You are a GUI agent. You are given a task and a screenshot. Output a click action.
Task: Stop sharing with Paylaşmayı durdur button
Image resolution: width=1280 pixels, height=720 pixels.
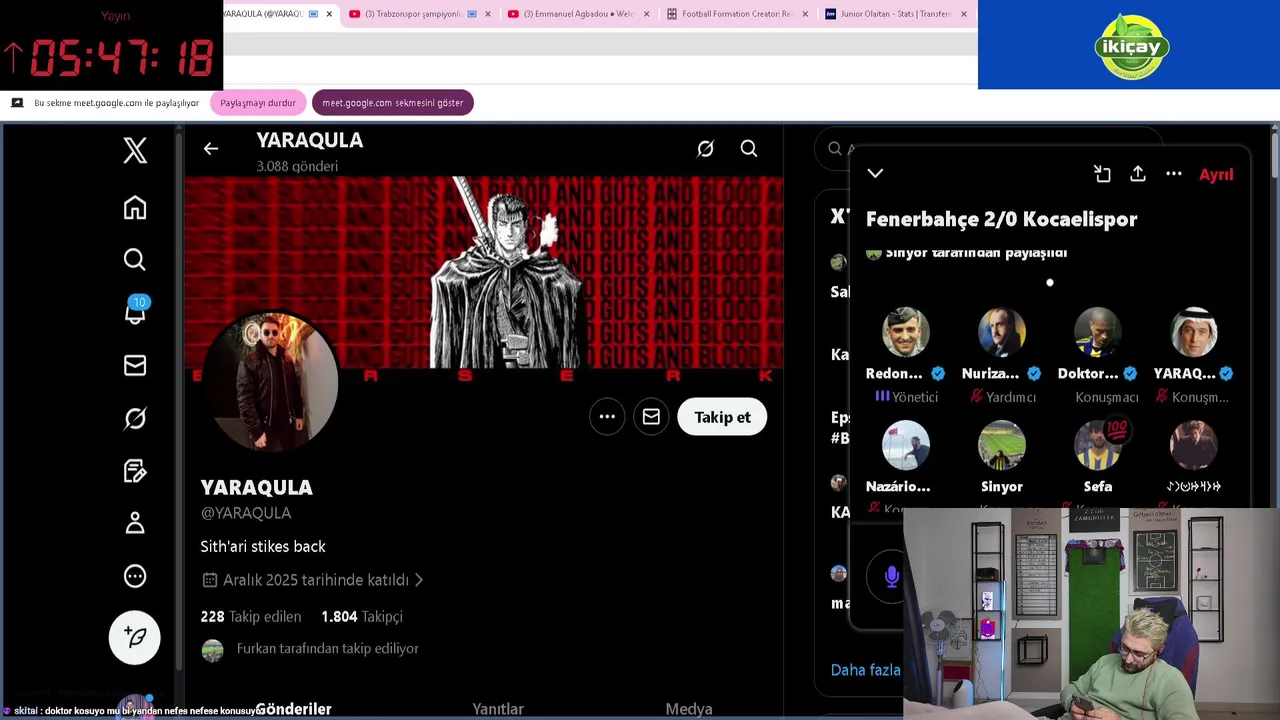[258, 103]
